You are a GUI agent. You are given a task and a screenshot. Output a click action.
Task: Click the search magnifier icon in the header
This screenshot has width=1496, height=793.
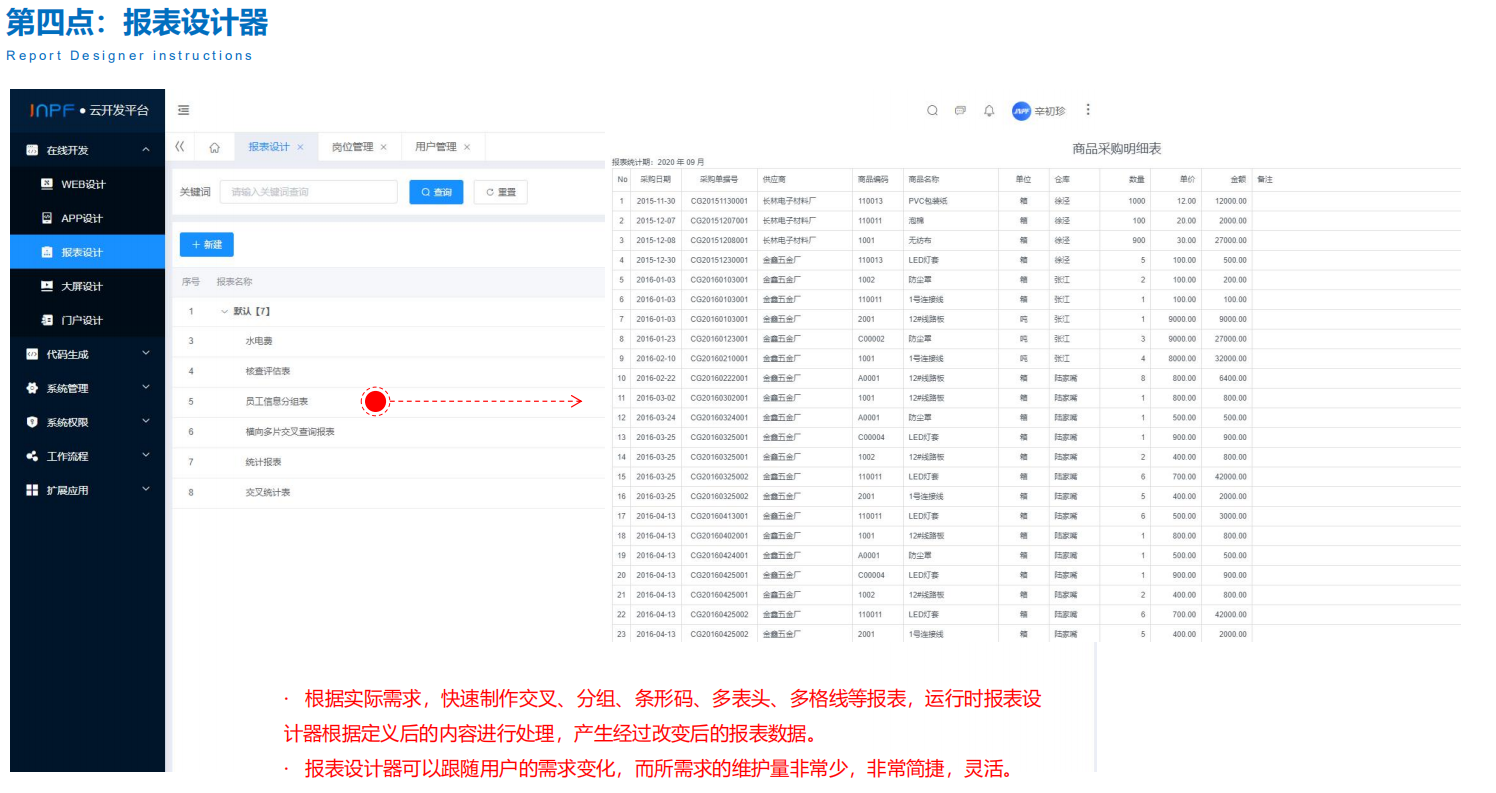(932, 110)
